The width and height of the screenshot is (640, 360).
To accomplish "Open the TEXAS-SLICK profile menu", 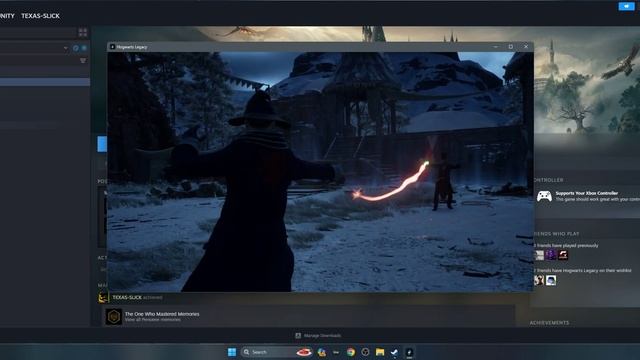I will click(40, 16).
